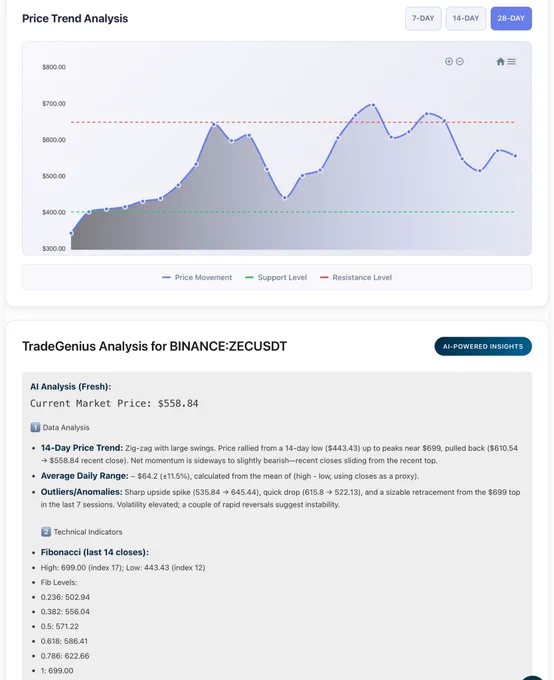Click the chart peak point near $700

click(373, 105)
